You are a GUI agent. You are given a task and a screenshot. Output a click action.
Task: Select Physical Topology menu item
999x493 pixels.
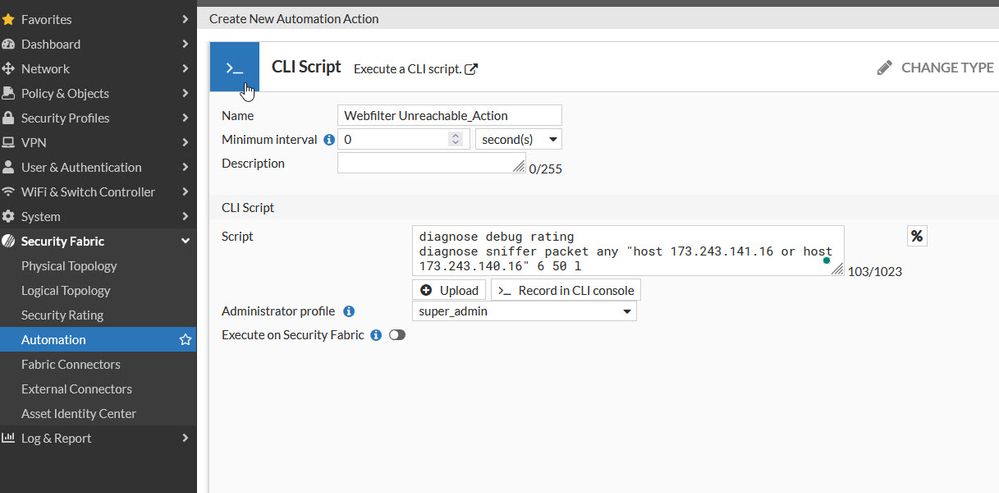point(69,266)
